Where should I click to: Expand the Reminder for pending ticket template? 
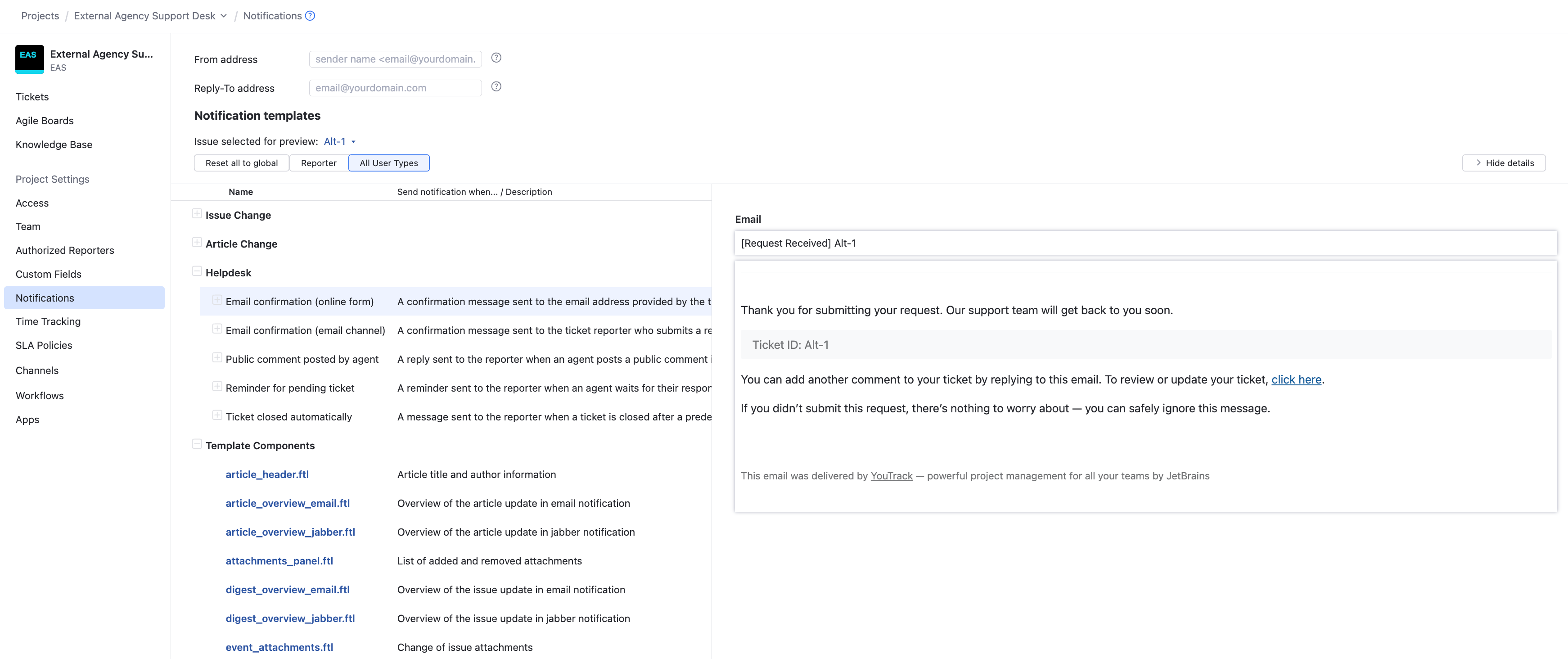[x=217, y=386]
